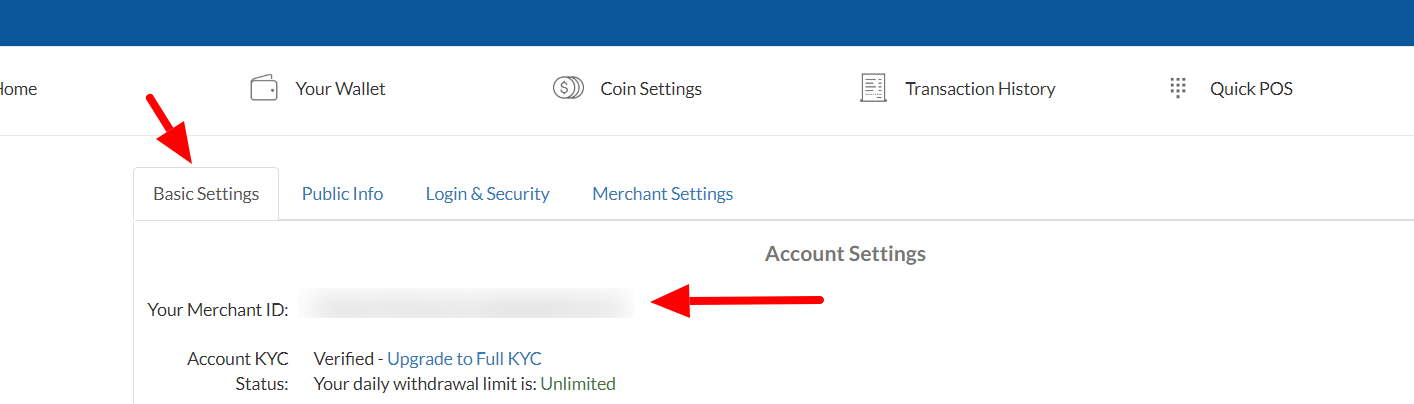Select the Basic Settings tab

click(206, 194)
